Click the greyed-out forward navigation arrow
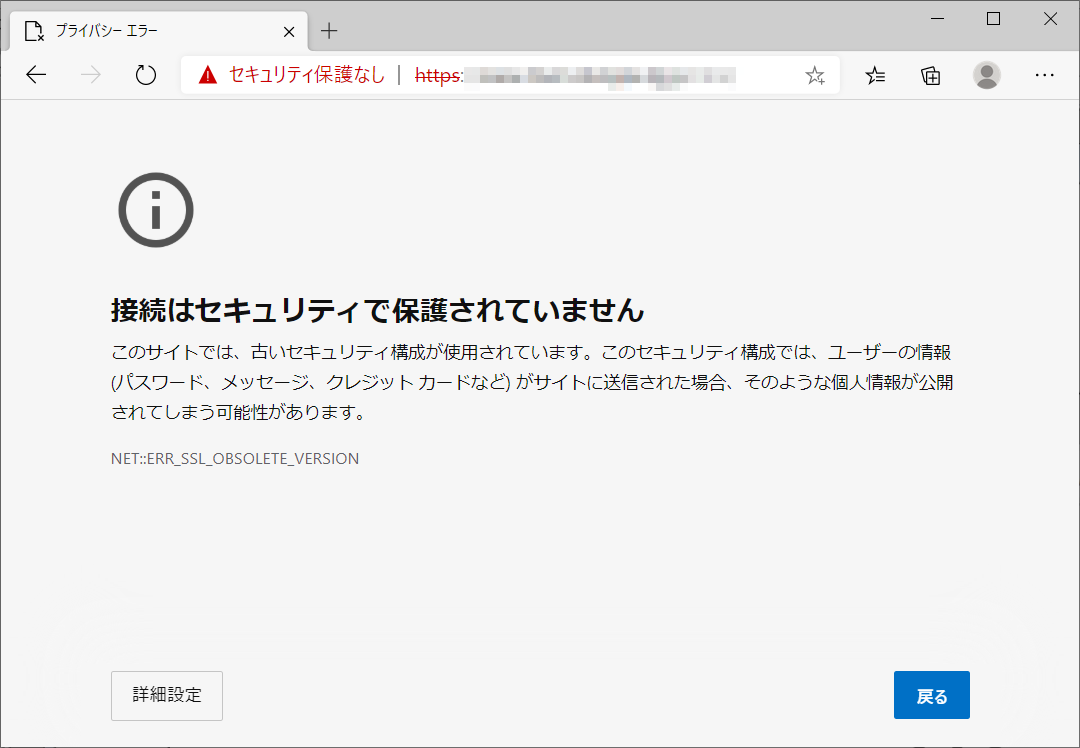1080x748 pixels. pyautogui.click(x=91, y=75)
